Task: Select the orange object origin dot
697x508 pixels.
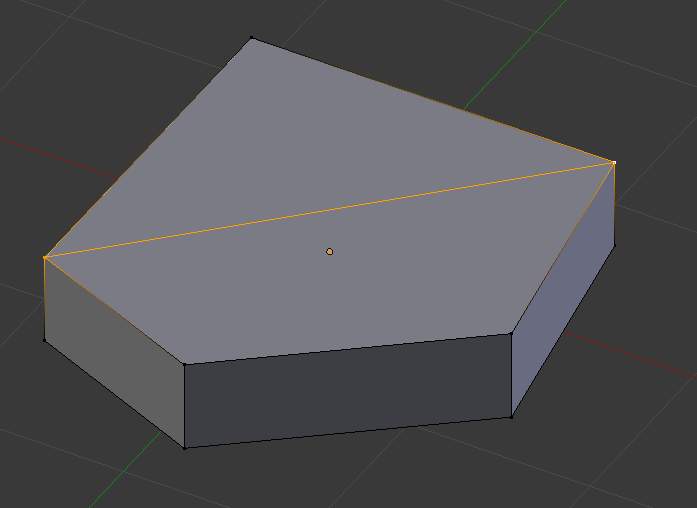Action: [329, 252]
